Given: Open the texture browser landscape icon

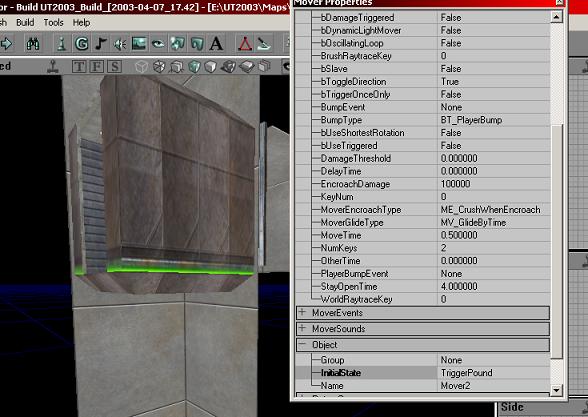Looking at the screenshot, I should (x=139, y=44).
